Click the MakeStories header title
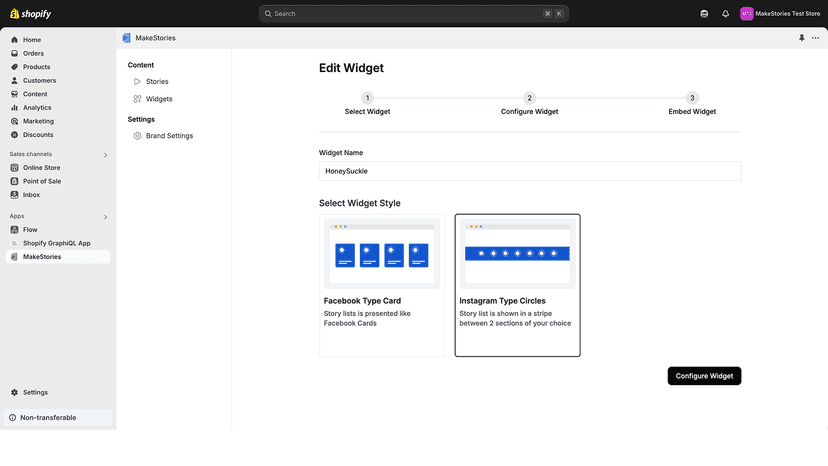 155,38
